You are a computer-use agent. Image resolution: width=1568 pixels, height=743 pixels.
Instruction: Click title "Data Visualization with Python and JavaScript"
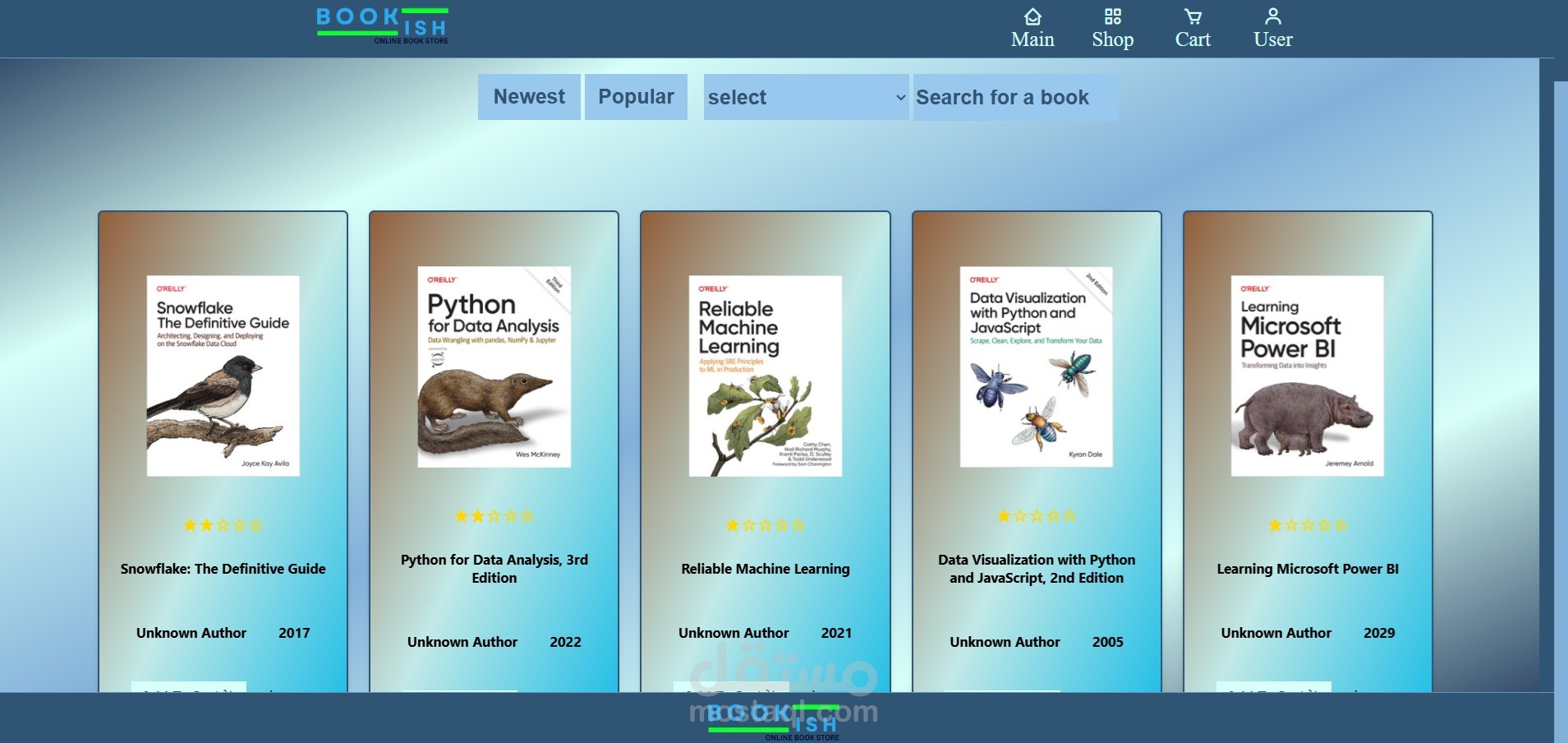[x=1037, y=569]
